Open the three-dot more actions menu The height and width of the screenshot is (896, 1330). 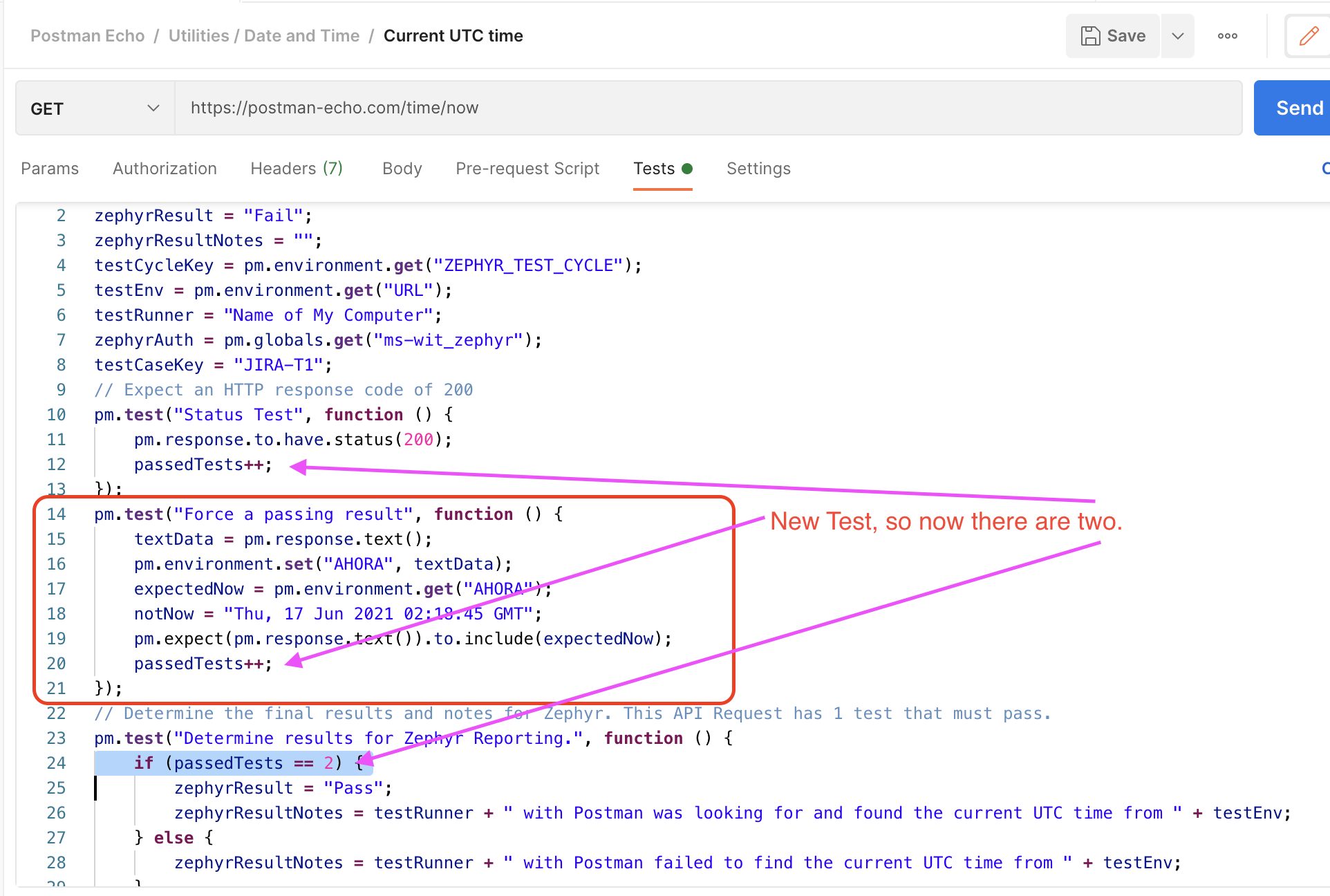(x=1227, y=36)
